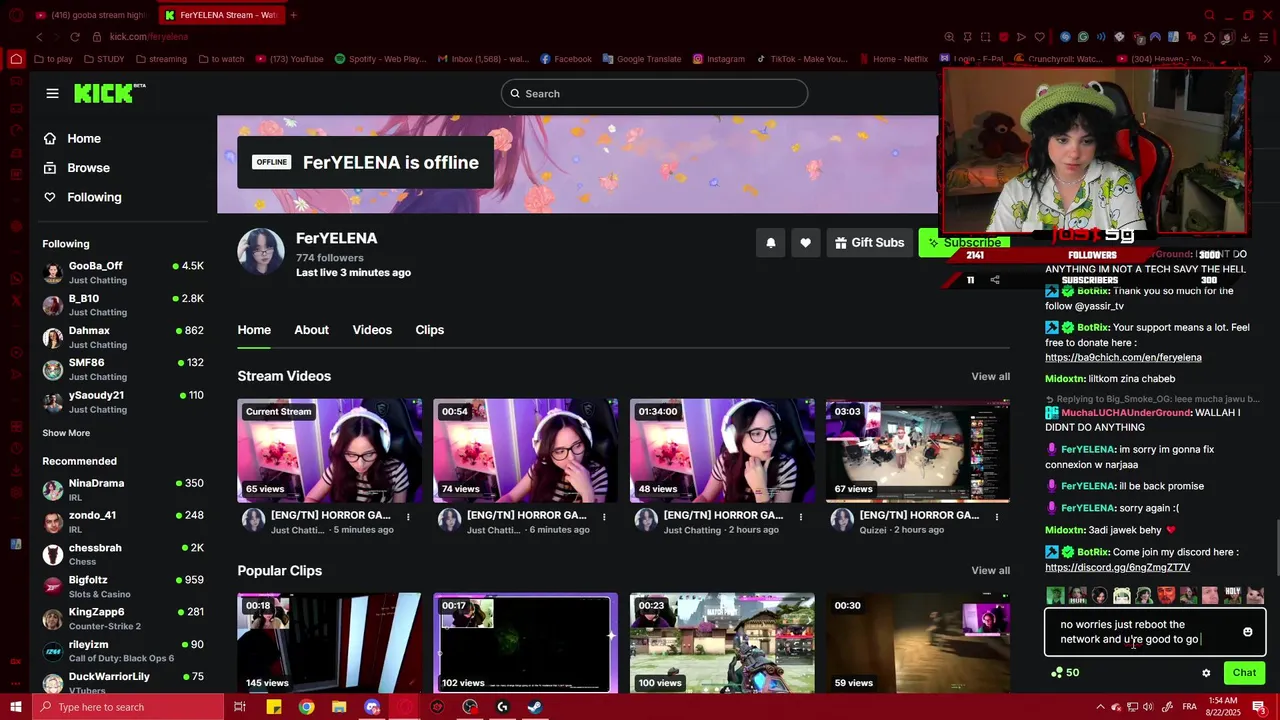Screen dimensions: 1280x720
Task: Switch to the Videos tab
Action: (372, 330)
